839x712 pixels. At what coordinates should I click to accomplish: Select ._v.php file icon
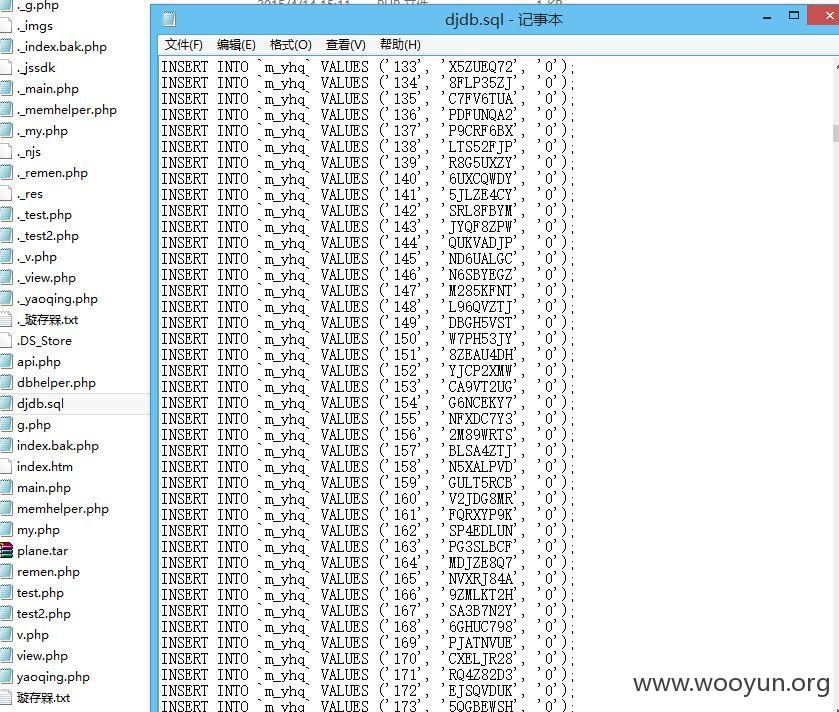[5, 257]
